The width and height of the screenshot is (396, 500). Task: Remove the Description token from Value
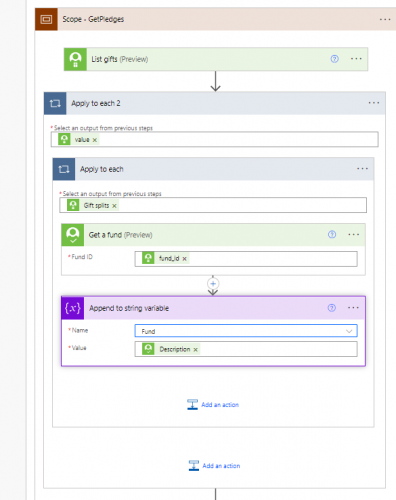(x=196, y=350)
